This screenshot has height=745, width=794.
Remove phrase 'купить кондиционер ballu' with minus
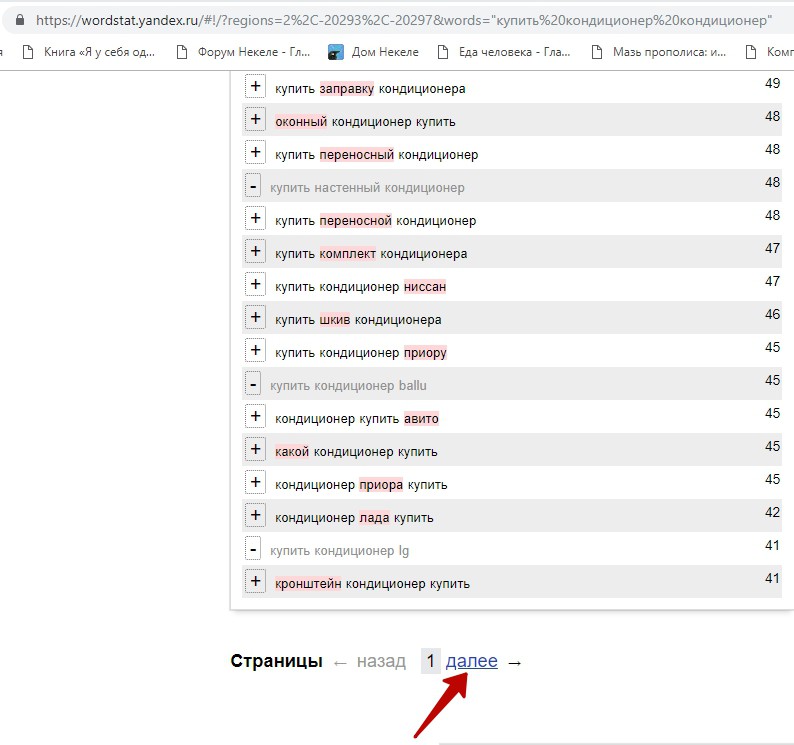(x=253, y=383)
